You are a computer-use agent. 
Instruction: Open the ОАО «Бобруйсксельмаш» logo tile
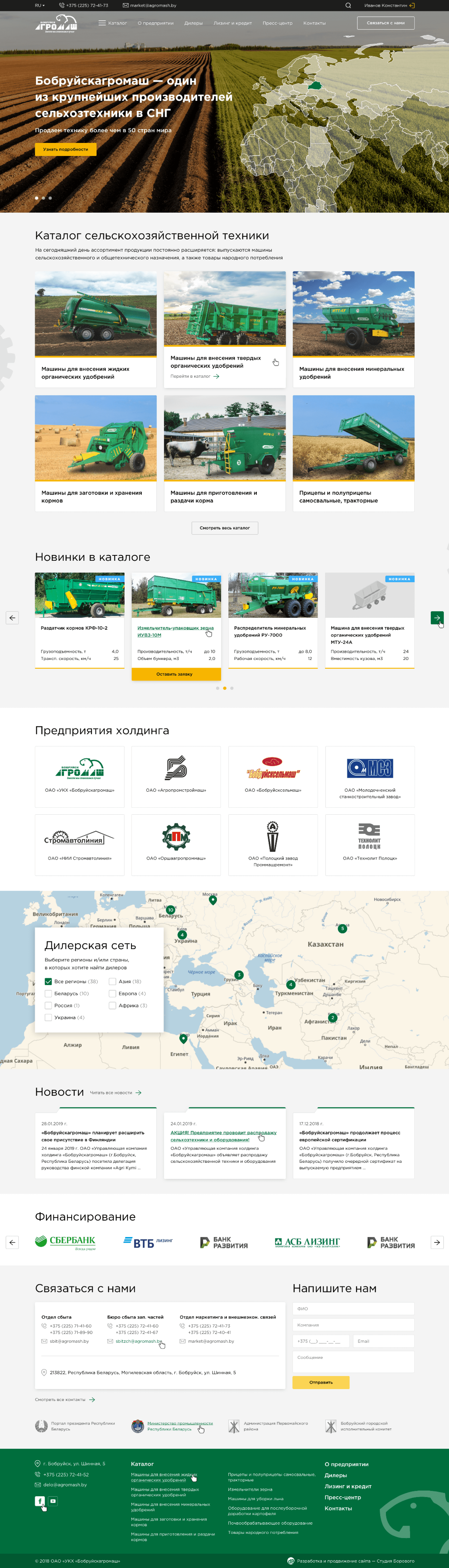[x=273, y=777]
